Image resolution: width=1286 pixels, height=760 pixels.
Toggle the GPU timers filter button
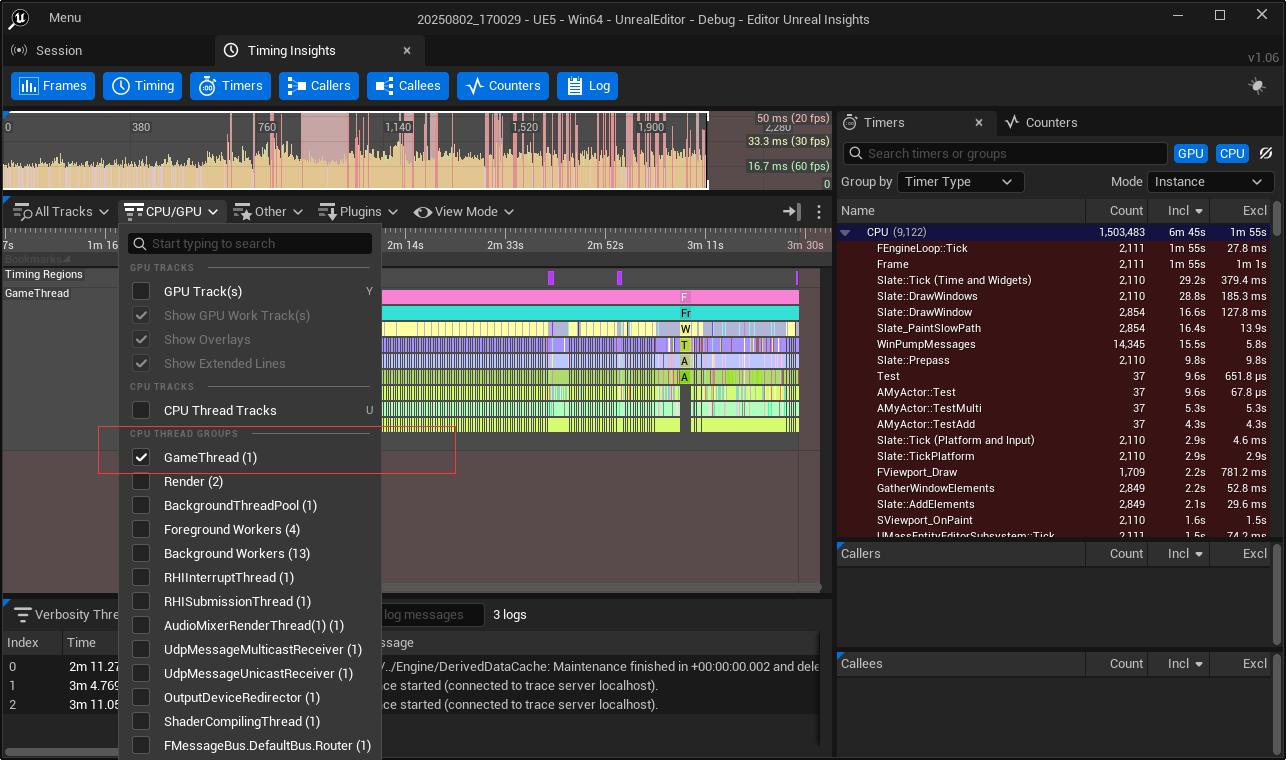(1190, 154)
